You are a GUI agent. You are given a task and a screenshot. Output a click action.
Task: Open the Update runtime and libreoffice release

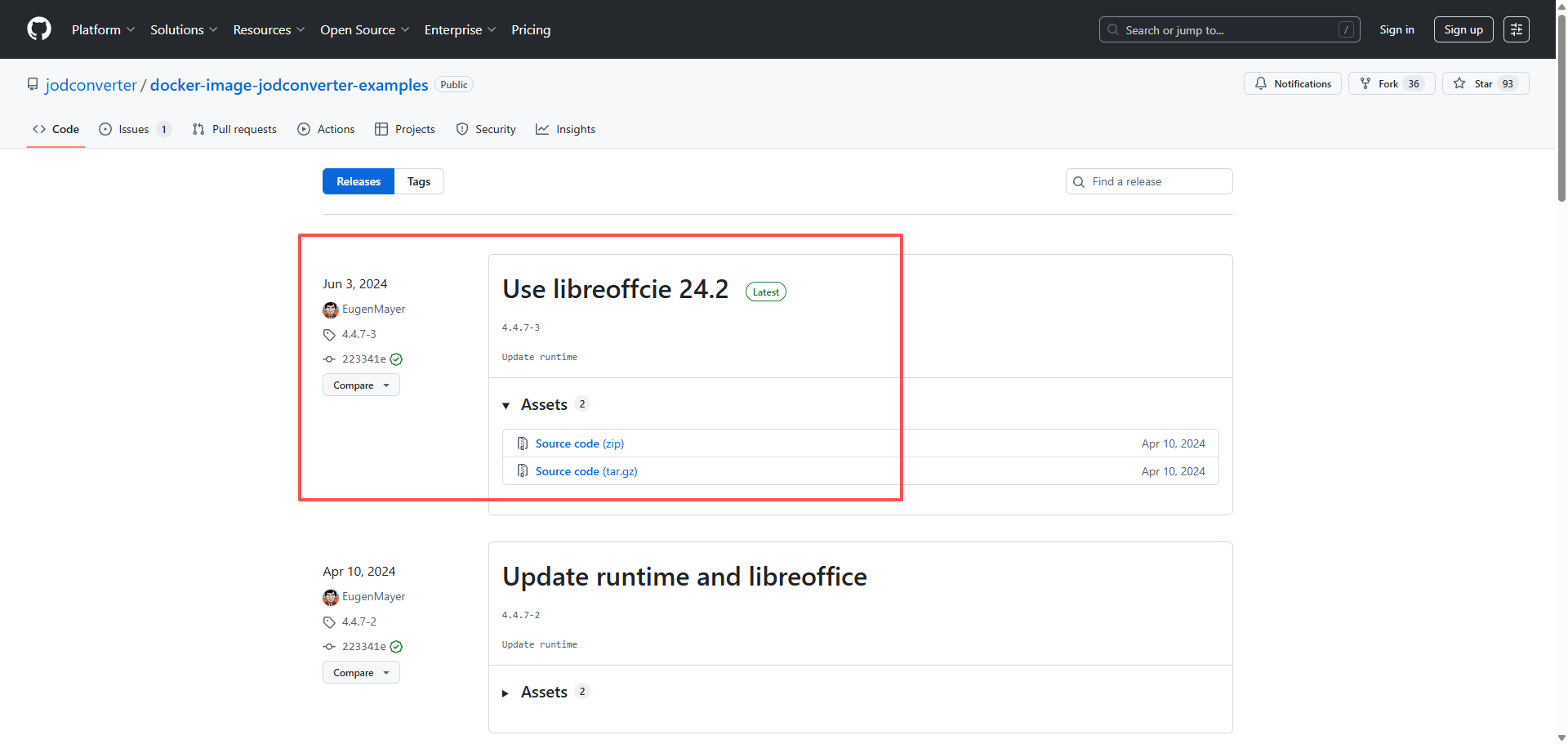(x=684, y=577)
